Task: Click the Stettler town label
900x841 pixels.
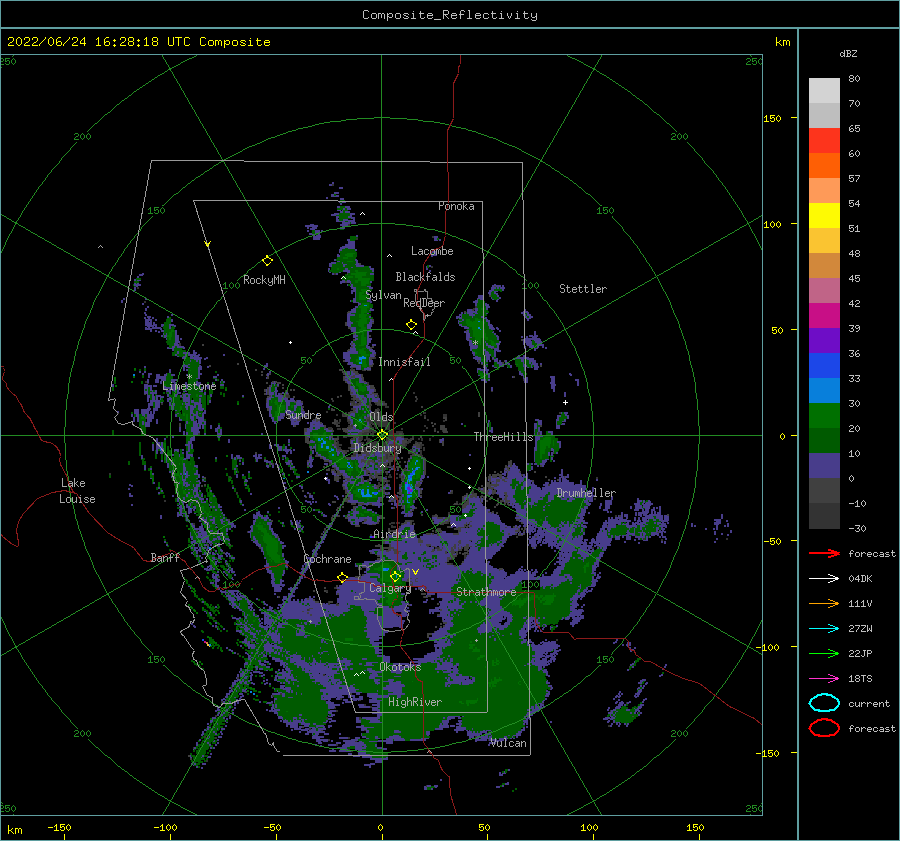Action: pos(583,289)
